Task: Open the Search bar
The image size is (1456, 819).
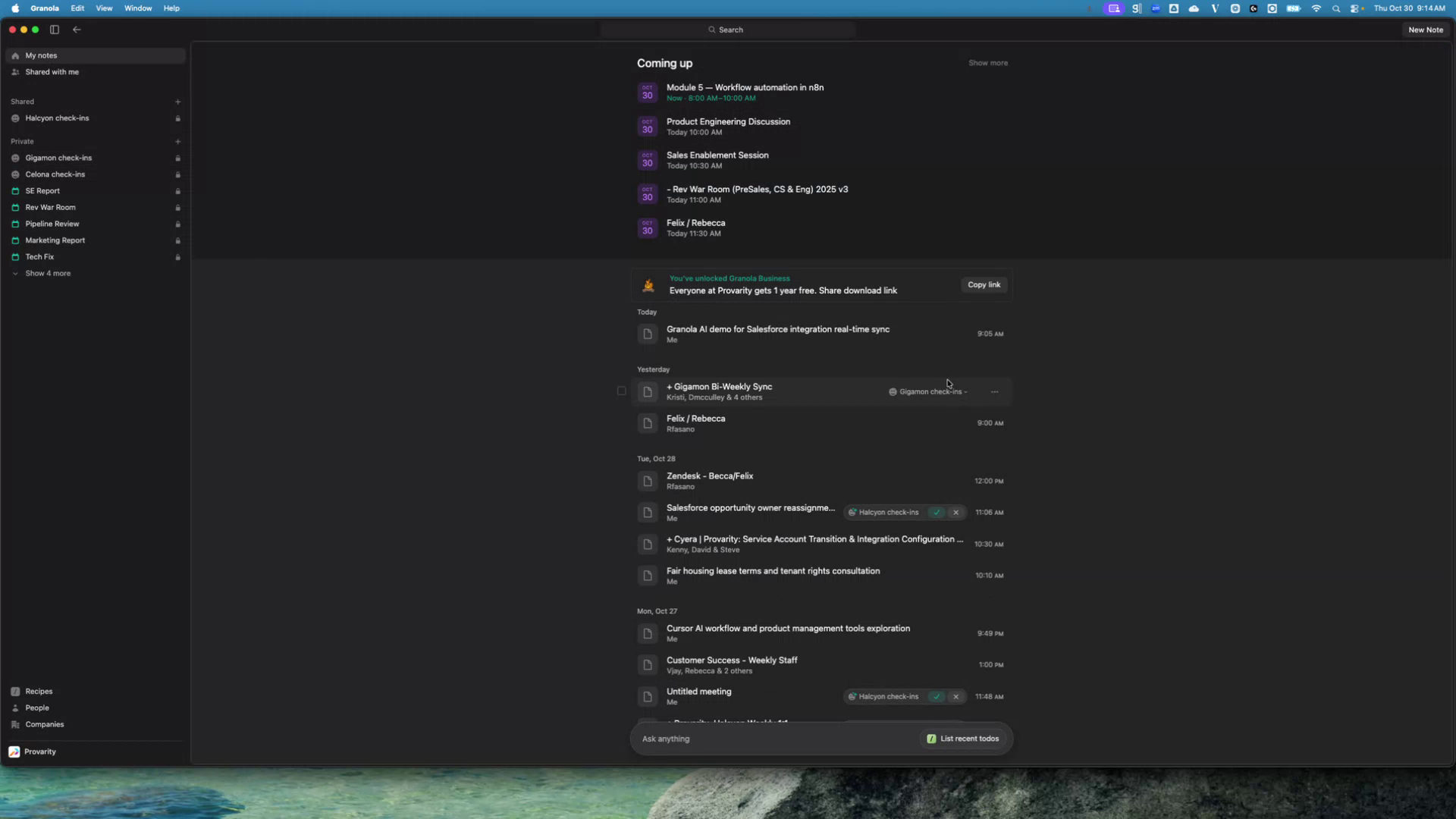Action: point(726,30)
